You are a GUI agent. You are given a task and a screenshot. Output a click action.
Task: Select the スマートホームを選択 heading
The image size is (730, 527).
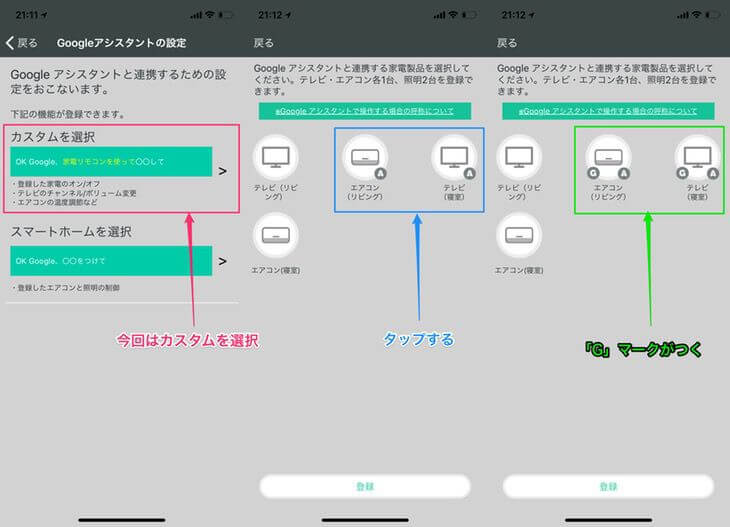point(71,231)
